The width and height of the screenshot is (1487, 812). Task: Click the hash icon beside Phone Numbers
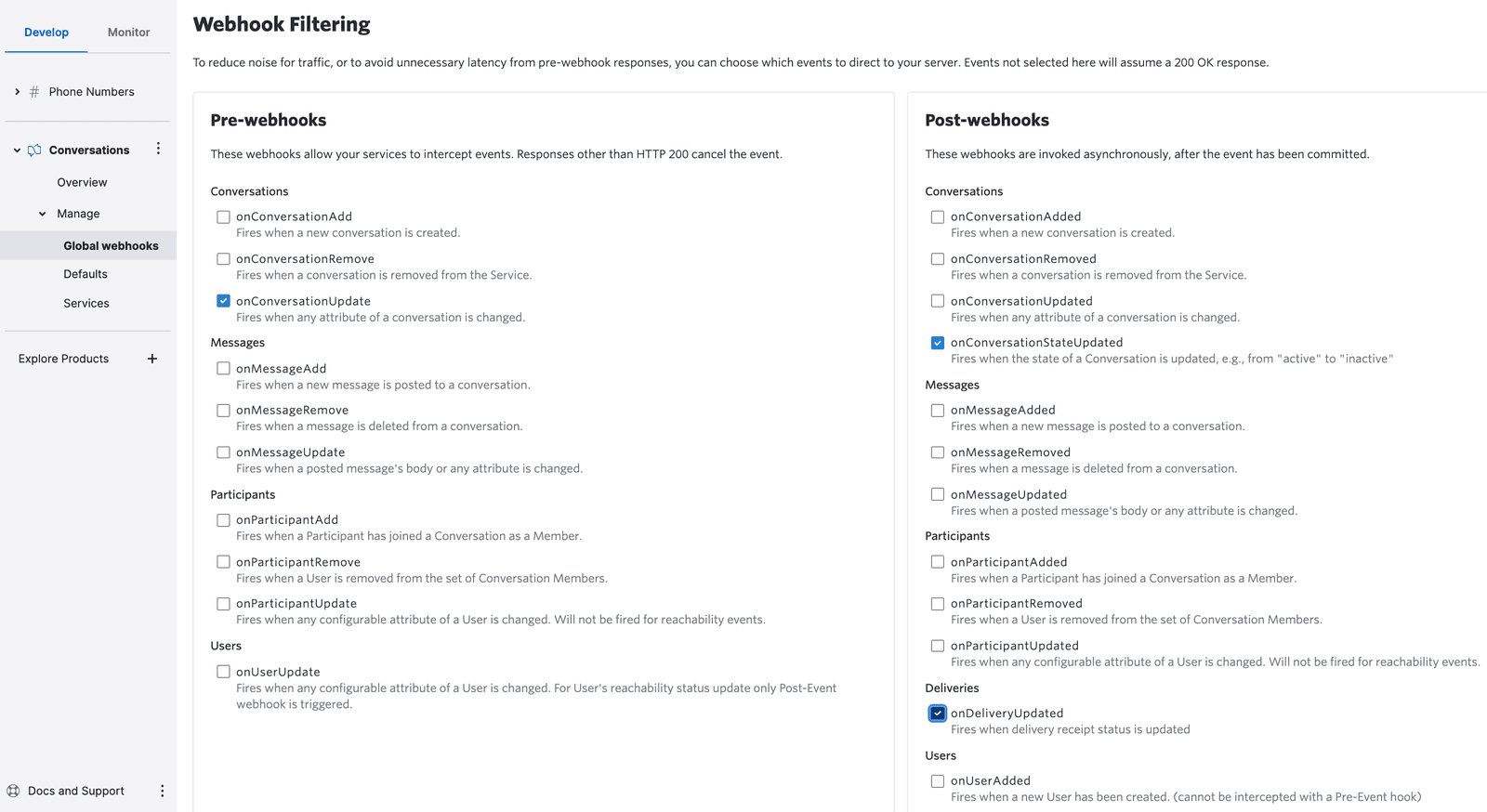[33, 91]
